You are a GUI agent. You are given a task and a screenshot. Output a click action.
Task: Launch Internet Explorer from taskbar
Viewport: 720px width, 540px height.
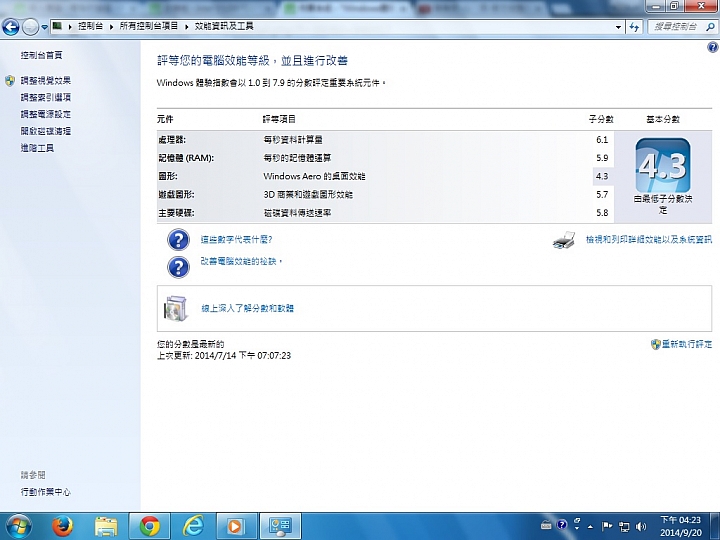tap(193, 526)
